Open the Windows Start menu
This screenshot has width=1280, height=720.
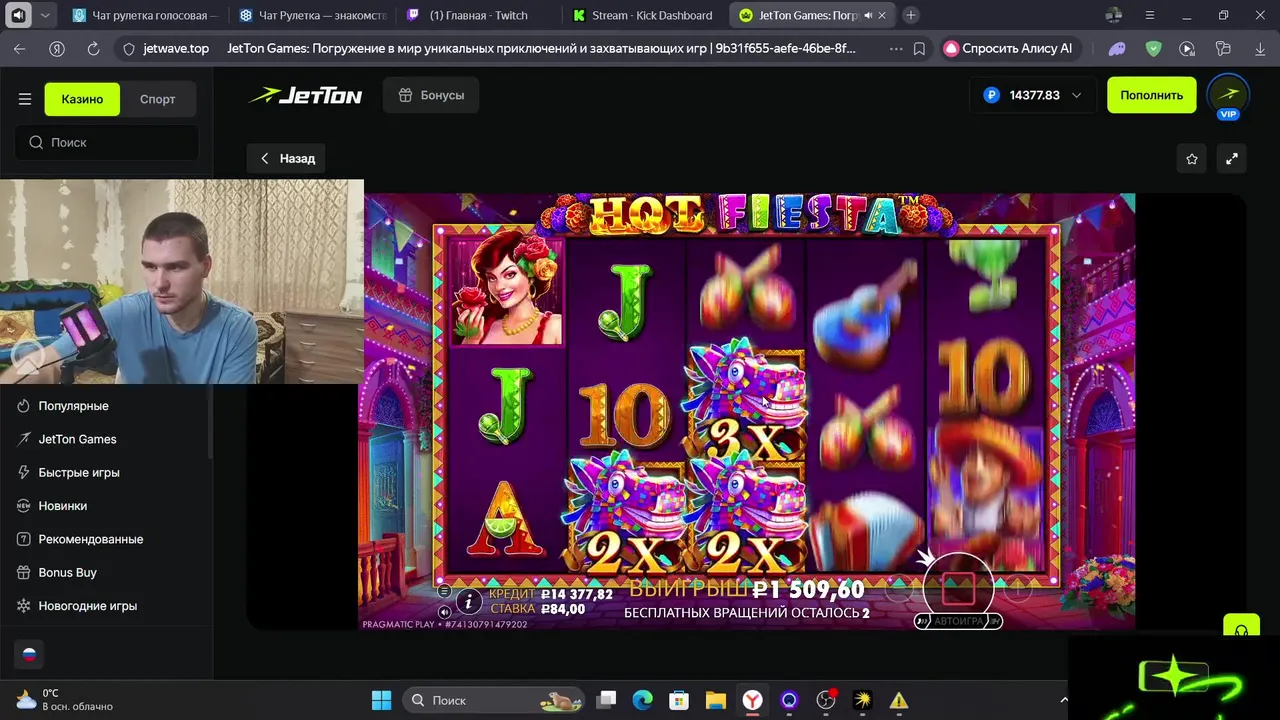pos(382,700)
